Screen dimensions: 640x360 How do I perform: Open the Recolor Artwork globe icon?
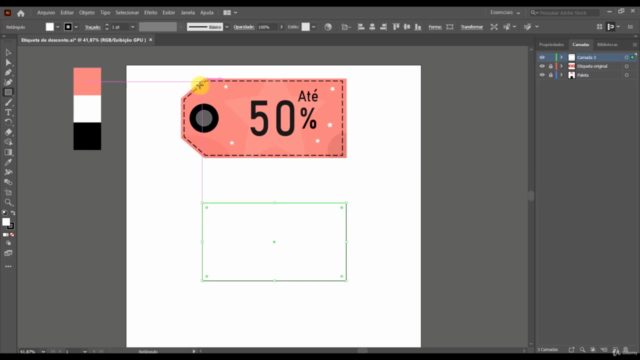328,27
